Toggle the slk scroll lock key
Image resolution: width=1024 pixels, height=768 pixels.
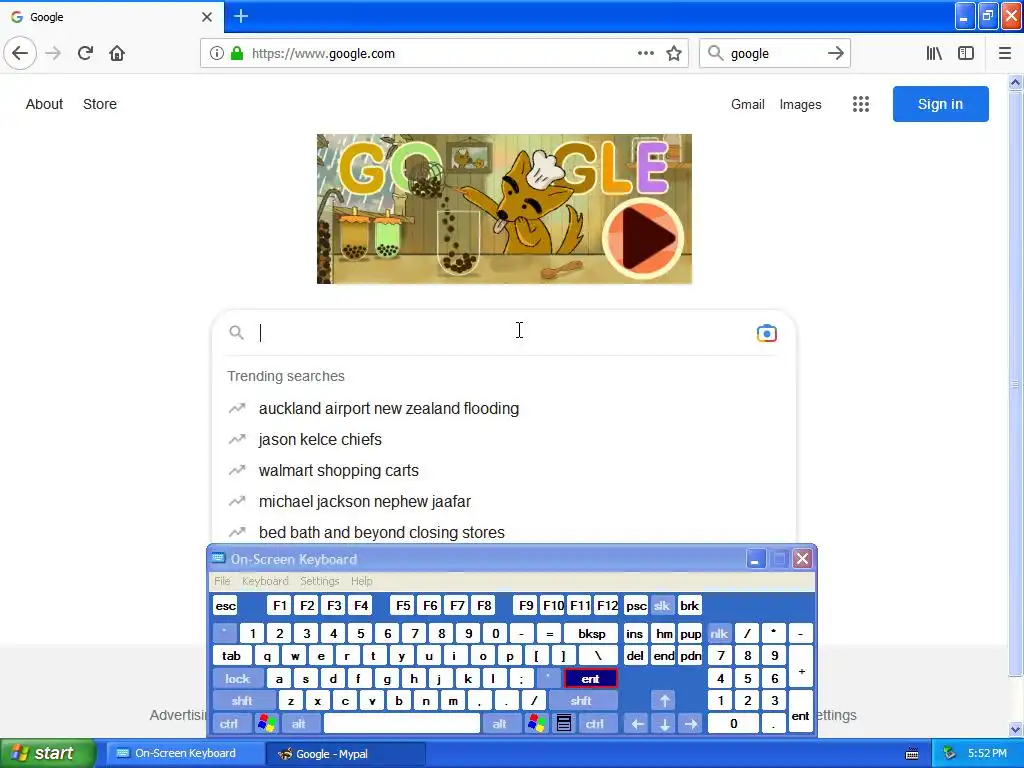[662, 605]
